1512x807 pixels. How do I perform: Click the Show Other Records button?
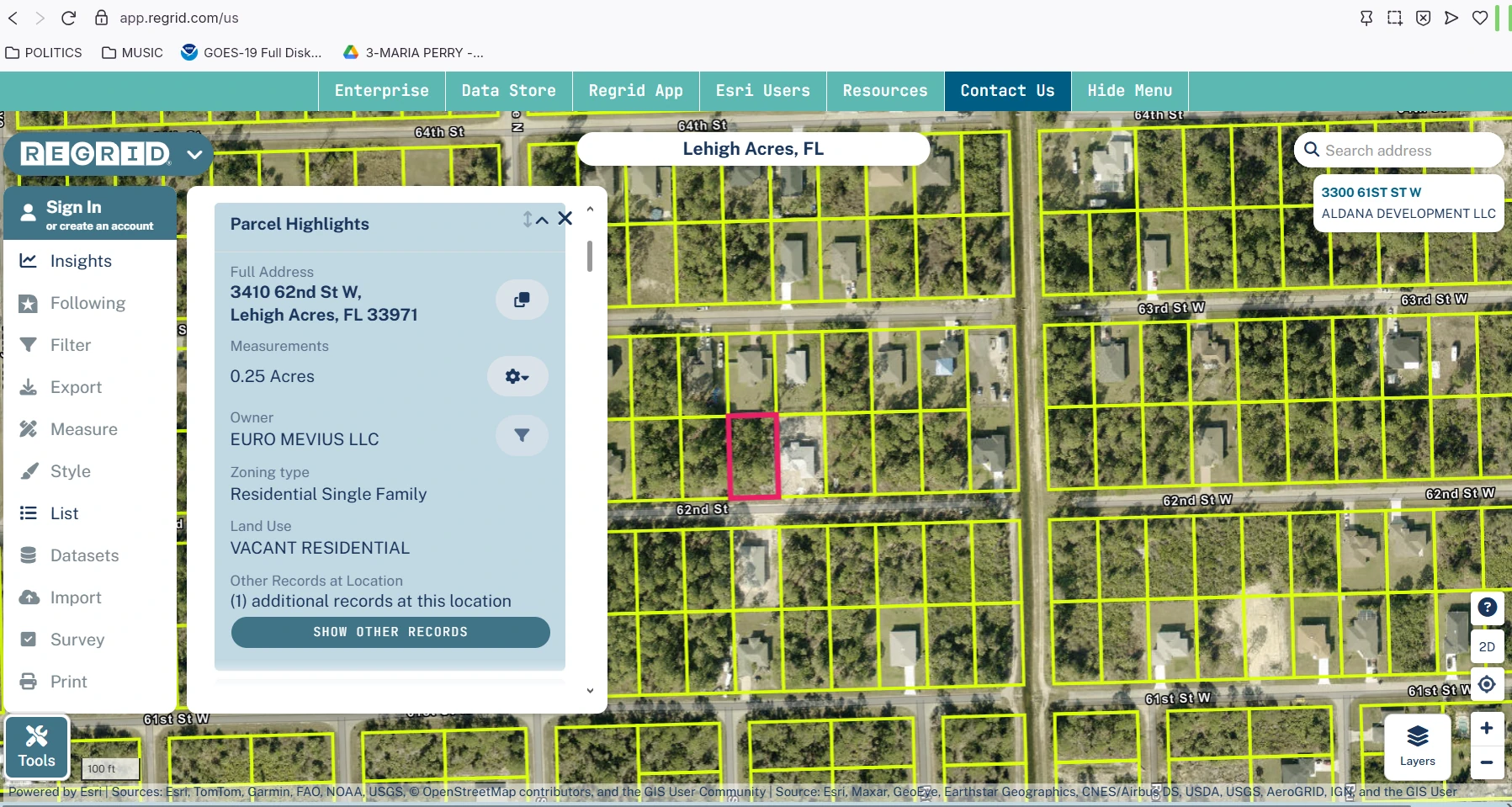[390, 632]
